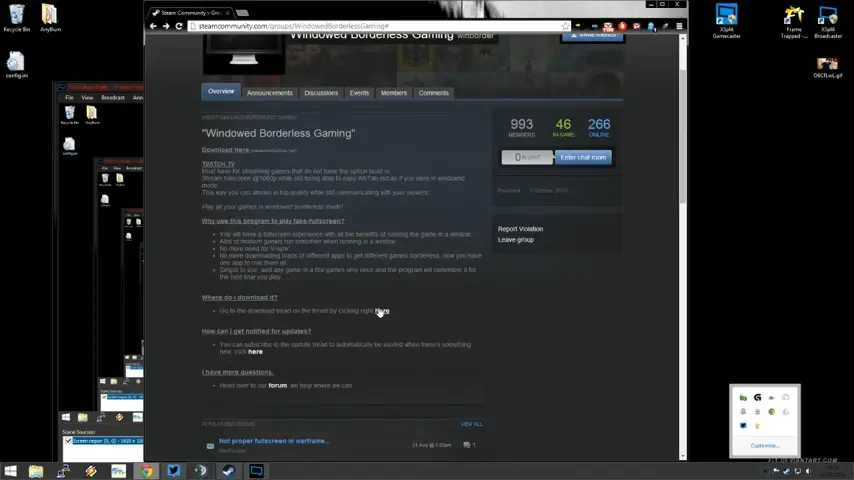Click the 266 online count

click(599, 125)
